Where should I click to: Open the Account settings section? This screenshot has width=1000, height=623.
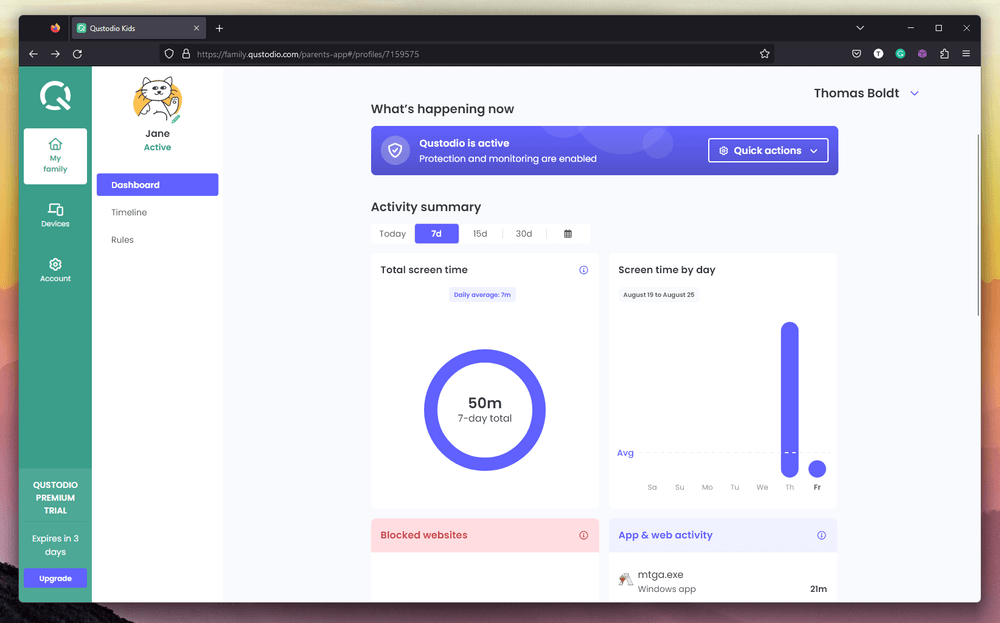55,270
